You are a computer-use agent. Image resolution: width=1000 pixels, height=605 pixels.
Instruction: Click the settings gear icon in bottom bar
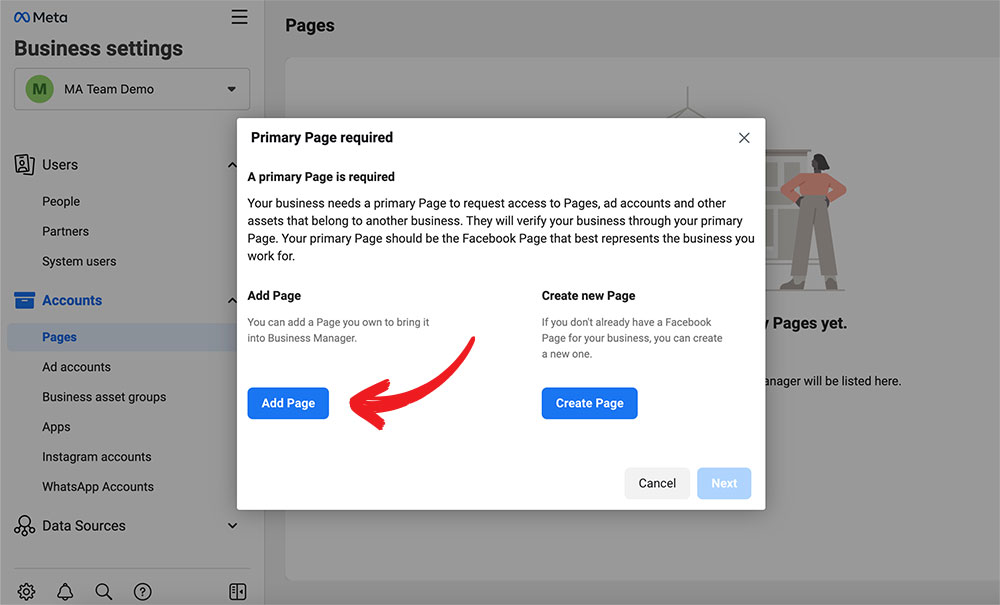coord(27,592)
